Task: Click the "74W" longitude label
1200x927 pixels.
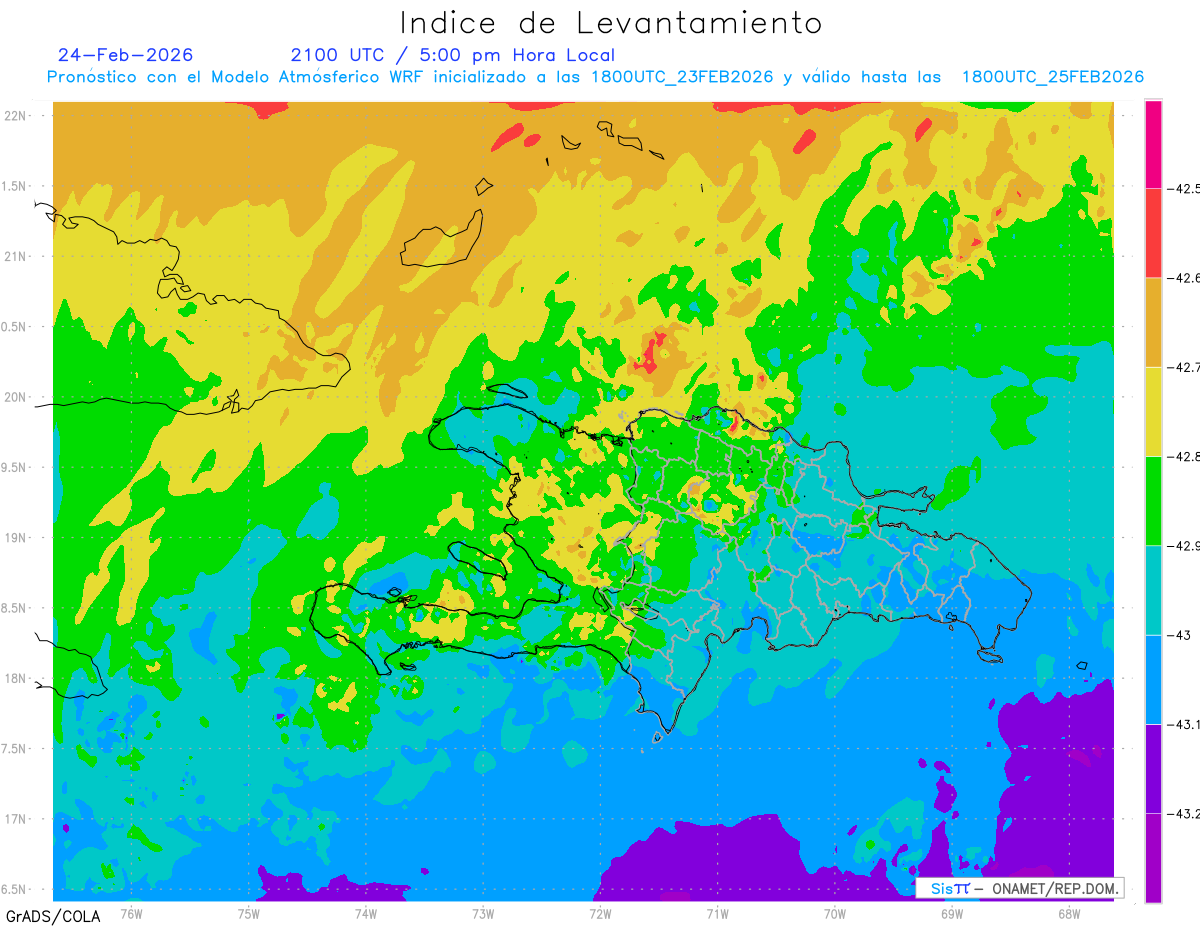Action: coord(366,912)
